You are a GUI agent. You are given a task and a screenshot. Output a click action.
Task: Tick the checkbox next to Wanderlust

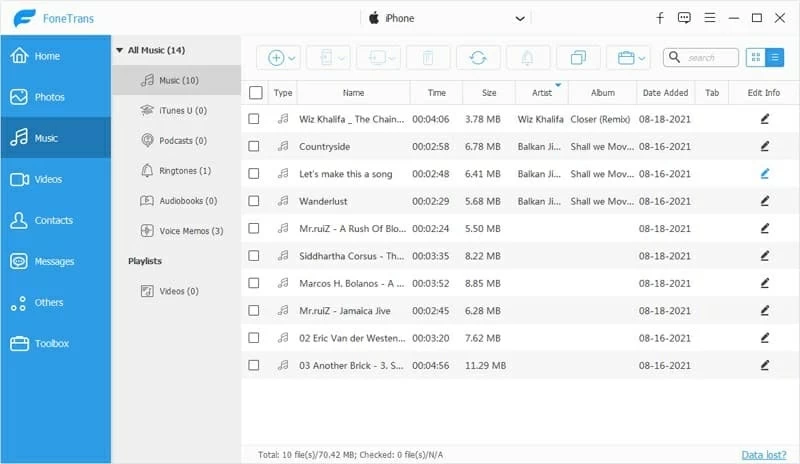pyautogui.click(x=254, y=201)
